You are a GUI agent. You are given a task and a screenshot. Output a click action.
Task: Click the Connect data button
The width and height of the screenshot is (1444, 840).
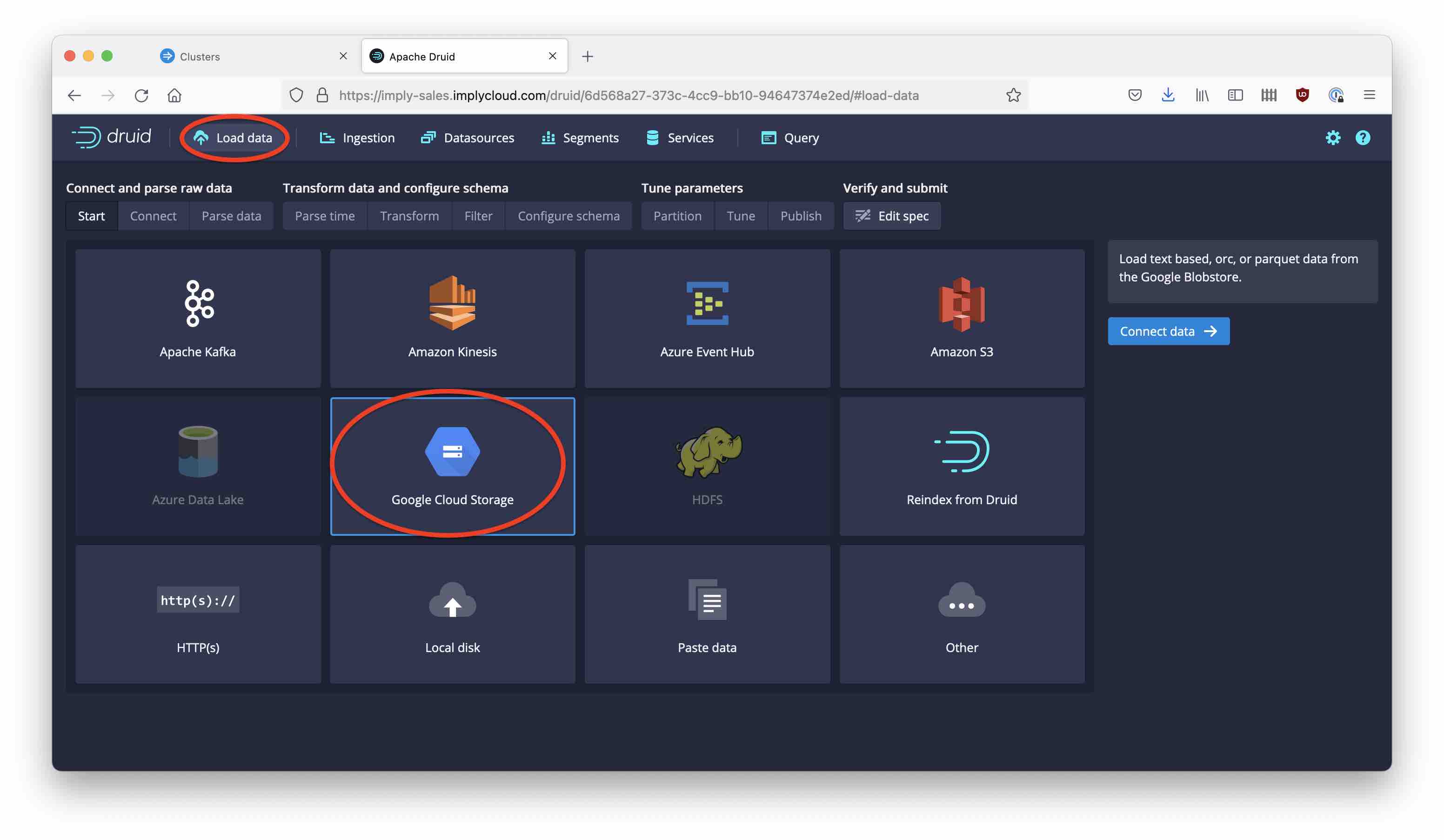pyautogui.click(x=1168, y=331)
